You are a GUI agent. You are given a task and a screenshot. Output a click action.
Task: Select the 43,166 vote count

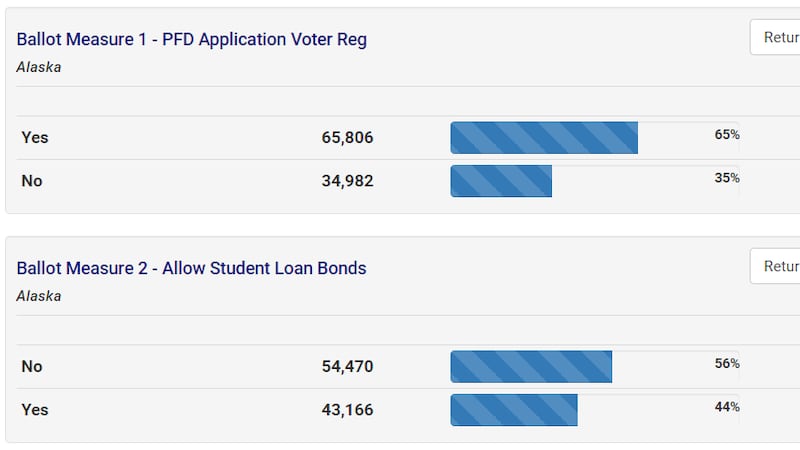(x=347, y=410)
